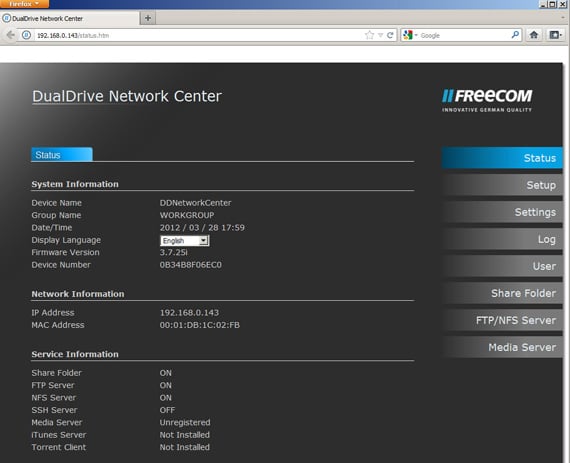Click the SSH Server OFF status

(x=167, y=410)
